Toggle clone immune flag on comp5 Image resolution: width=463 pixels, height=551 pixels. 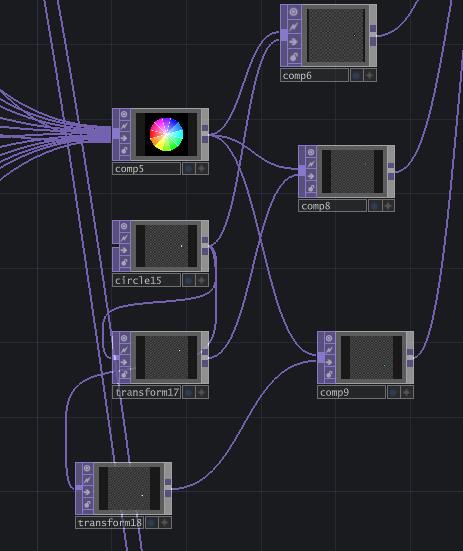pos(124,126)
